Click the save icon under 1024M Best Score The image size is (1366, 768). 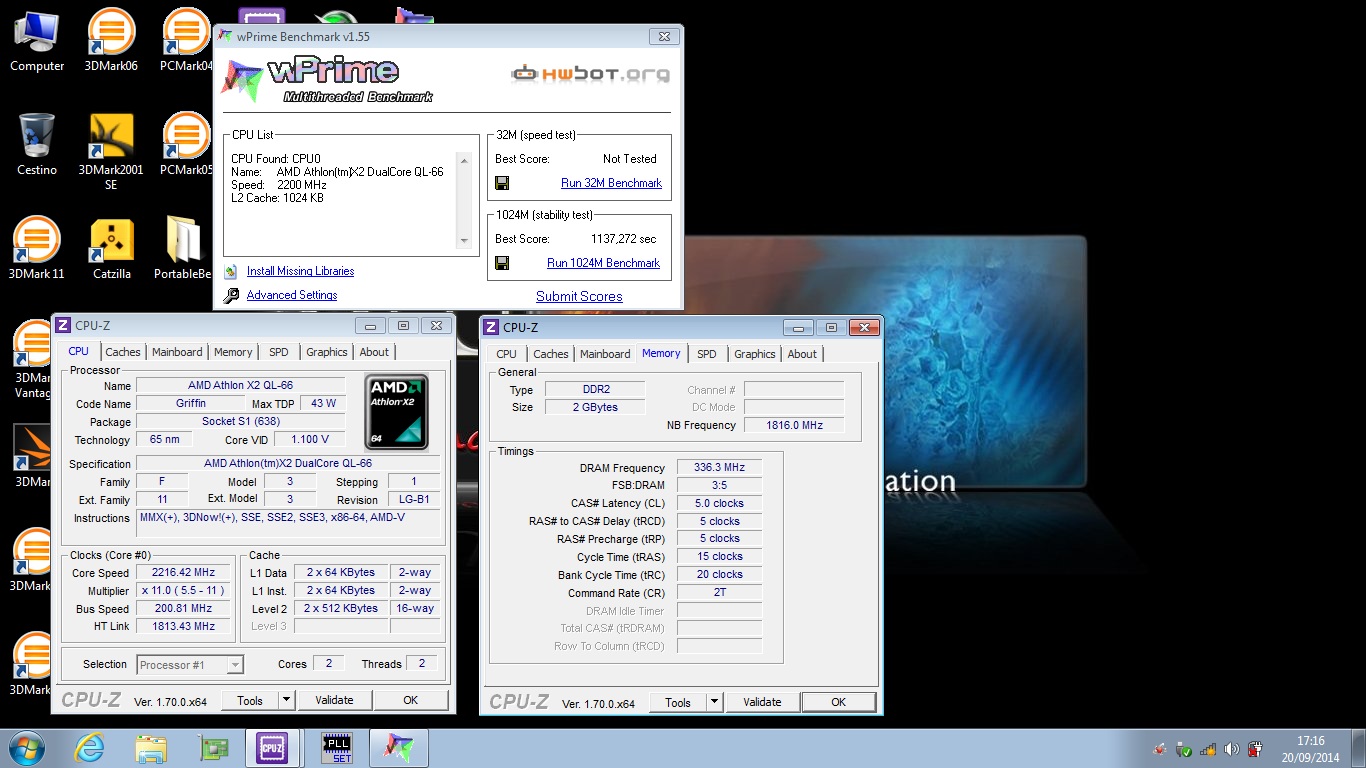502,263
